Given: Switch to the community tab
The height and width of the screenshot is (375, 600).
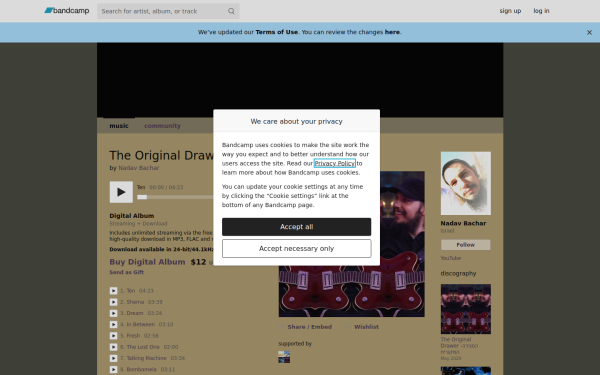Looking at the screenshot, I should click(x=162, y=126).
